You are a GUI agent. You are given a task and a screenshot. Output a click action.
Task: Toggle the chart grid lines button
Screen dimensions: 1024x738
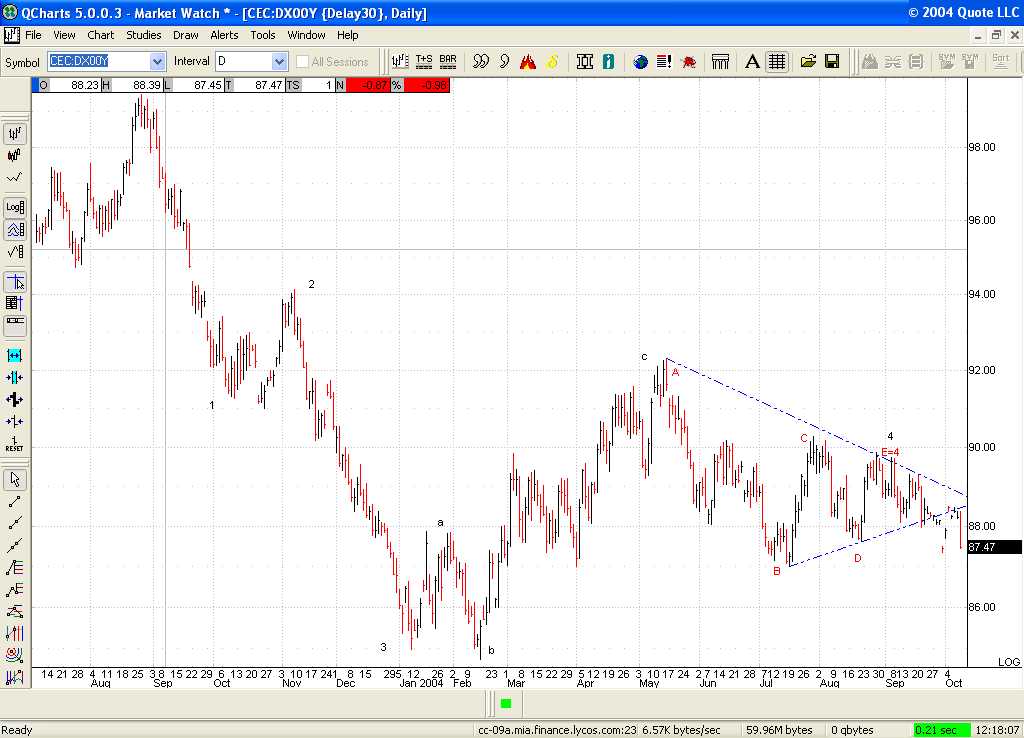point(776,62)
